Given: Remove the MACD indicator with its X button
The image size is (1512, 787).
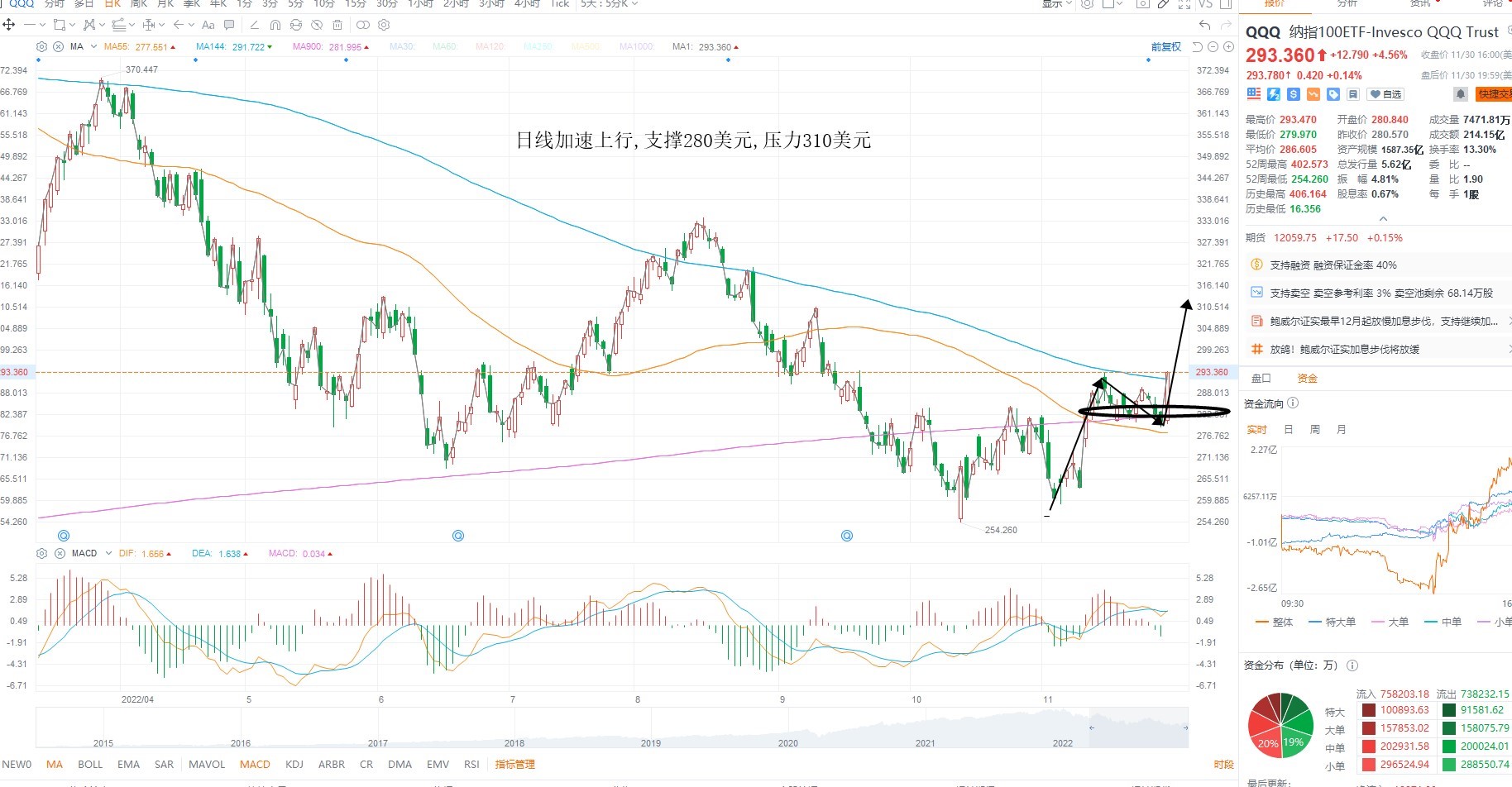Looking at the screenshot, I should pos(59,553).
